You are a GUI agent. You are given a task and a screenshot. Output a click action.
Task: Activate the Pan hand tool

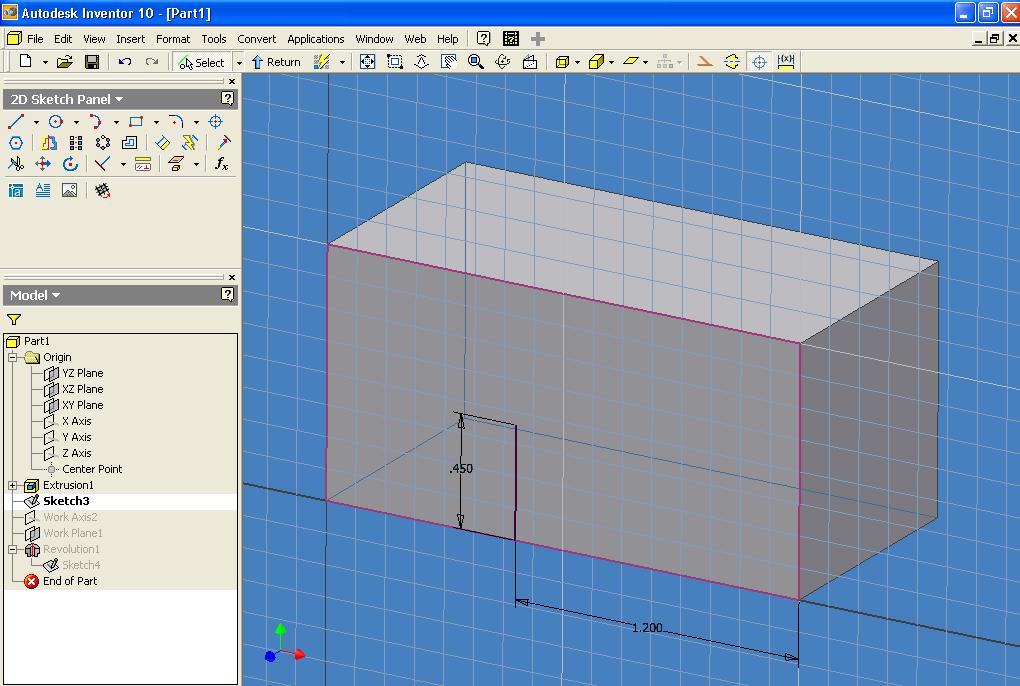[x=449, y=62]
